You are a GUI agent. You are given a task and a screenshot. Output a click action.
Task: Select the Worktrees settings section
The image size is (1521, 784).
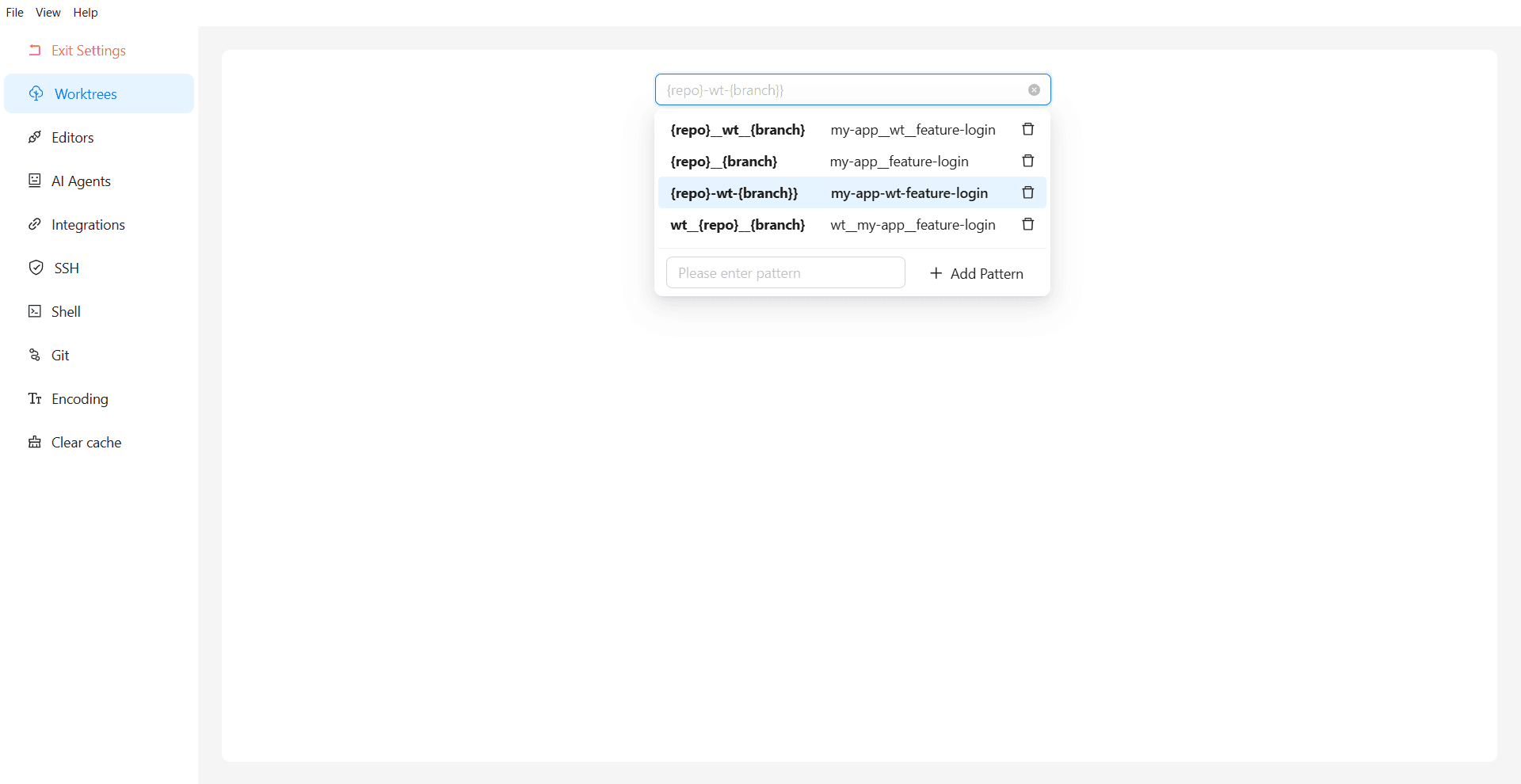[x=99, y=93]
